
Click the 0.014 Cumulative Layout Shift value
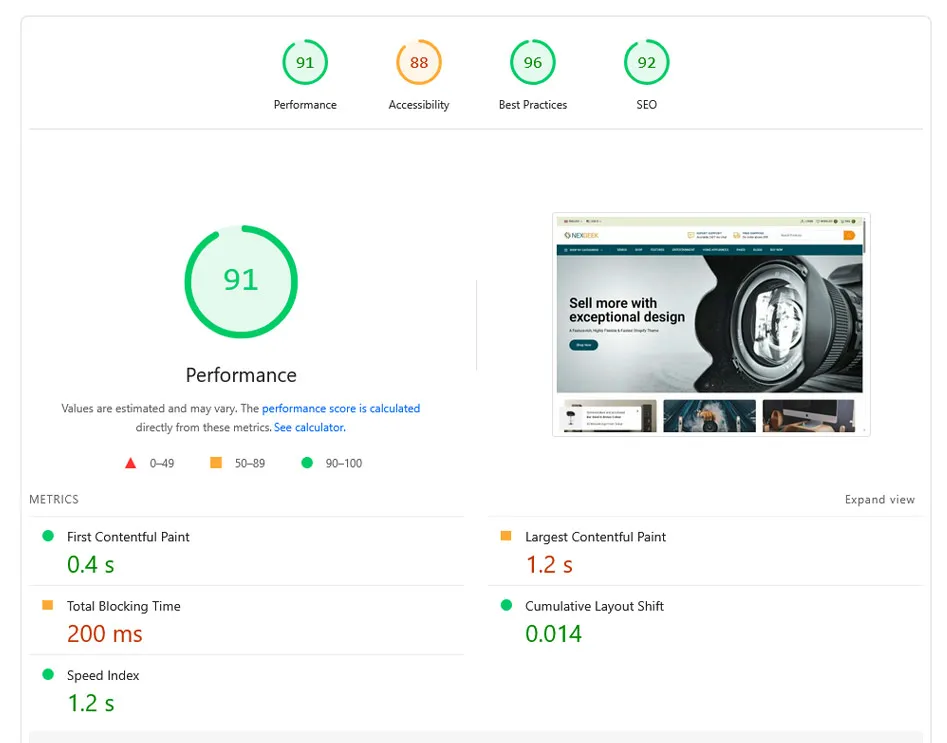coord(553,634)
